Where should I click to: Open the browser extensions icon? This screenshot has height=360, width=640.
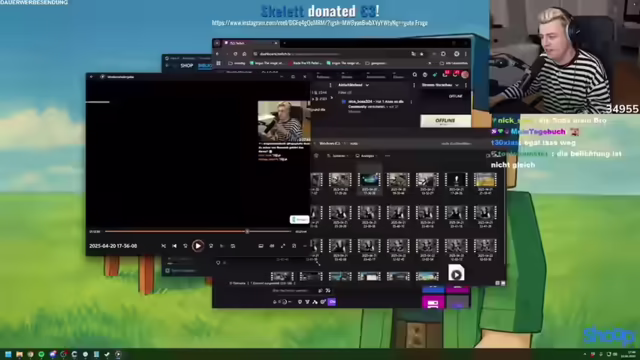443,54
